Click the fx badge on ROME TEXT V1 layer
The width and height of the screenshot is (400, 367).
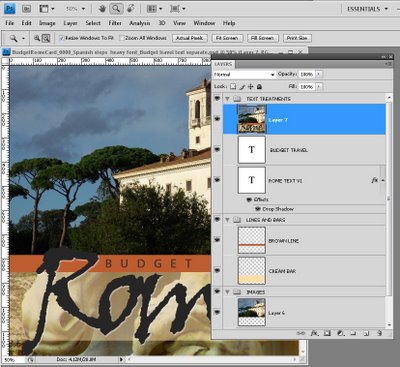tap(374, 180)
